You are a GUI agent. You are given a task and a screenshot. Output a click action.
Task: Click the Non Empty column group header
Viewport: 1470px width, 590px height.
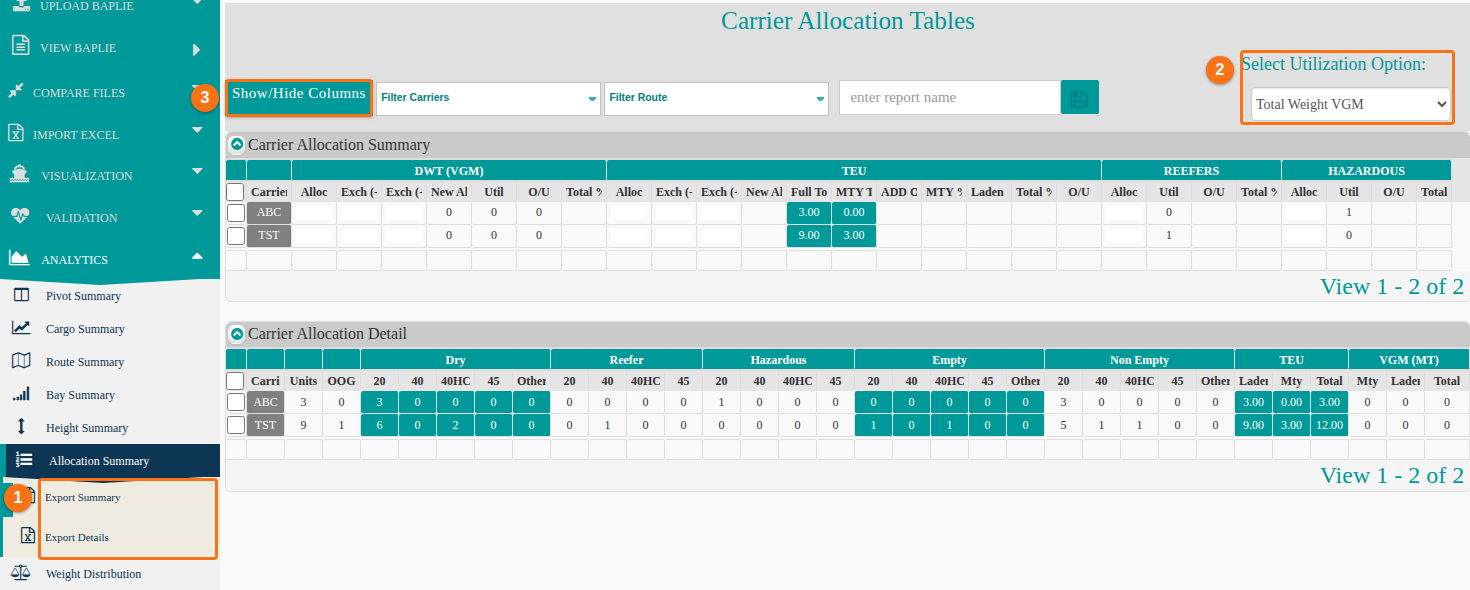[1139, 360]
